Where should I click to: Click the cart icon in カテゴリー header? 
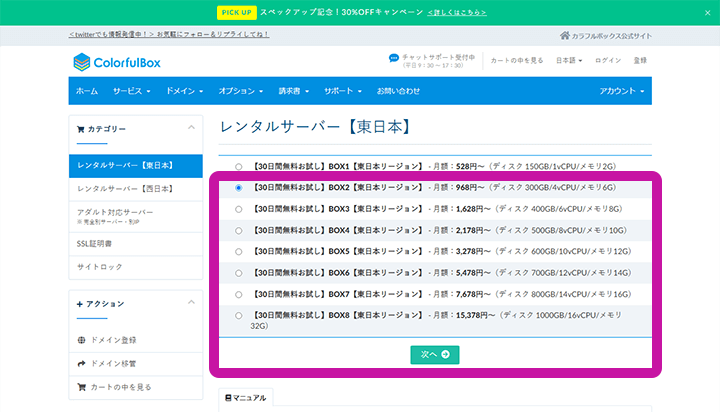point(81,129)
